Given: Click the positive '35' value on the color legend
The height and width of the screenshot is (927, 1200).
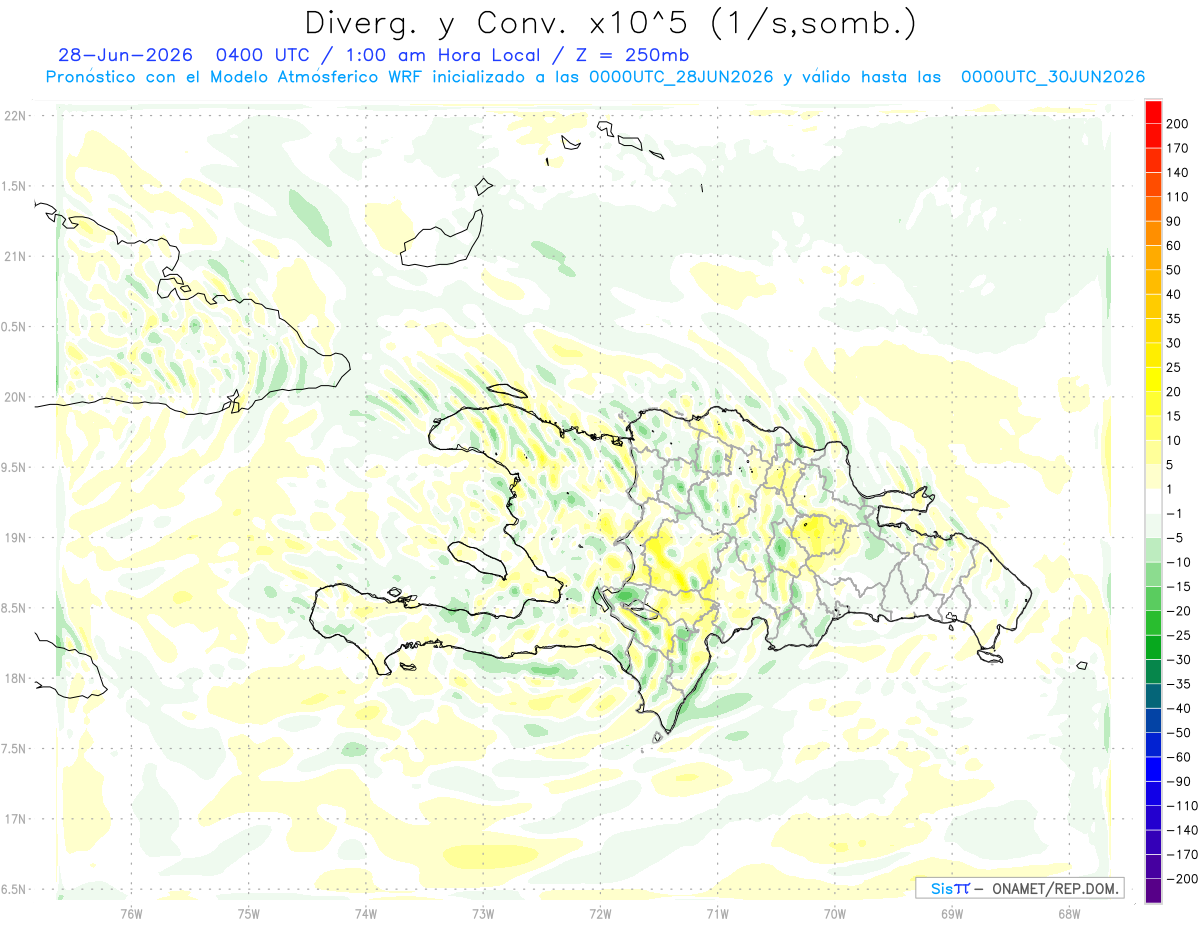Looking at the screenshot, I should tap(1174, 318).
